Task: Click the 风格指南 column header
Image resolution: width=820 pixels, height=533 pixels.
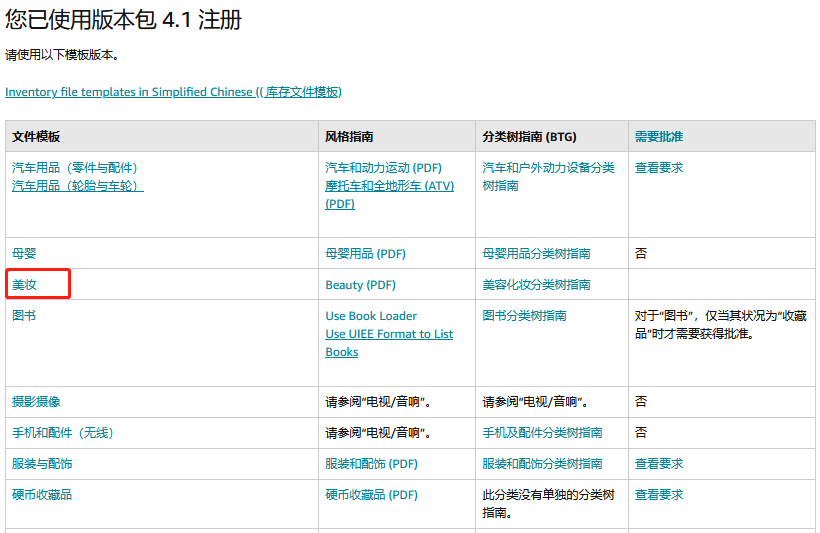Action: (349, 137)
